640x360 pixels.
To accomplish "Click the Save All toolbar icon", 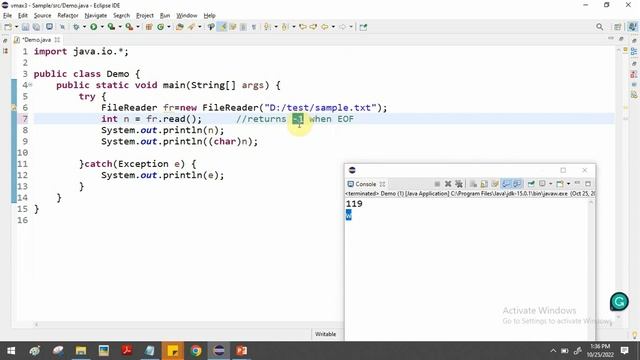I will [x=36, y=27].
